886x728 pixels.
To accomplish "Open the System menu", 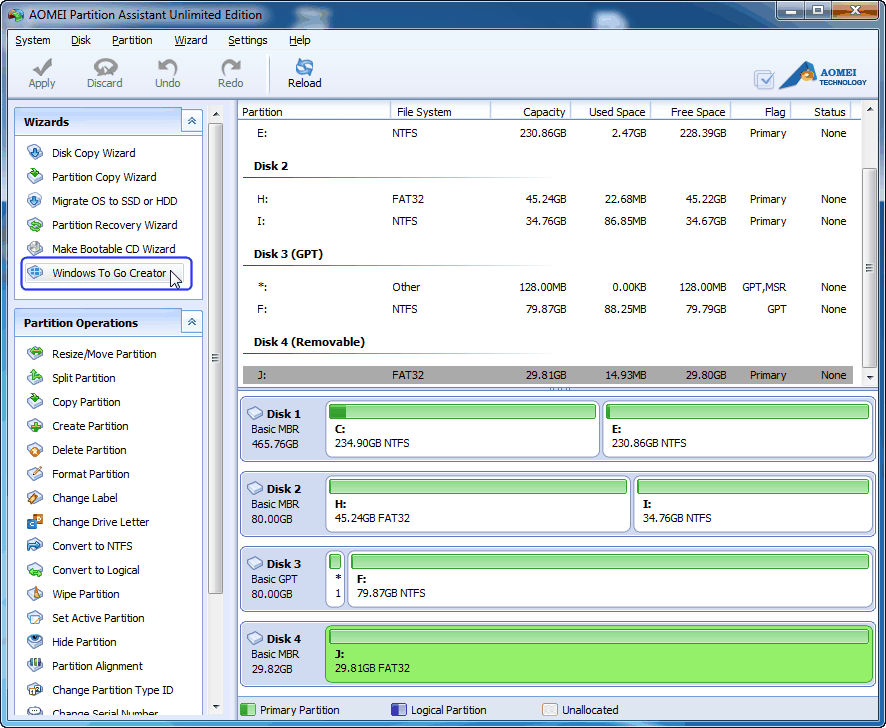I will pyautogui.click(x=33, y=40).
